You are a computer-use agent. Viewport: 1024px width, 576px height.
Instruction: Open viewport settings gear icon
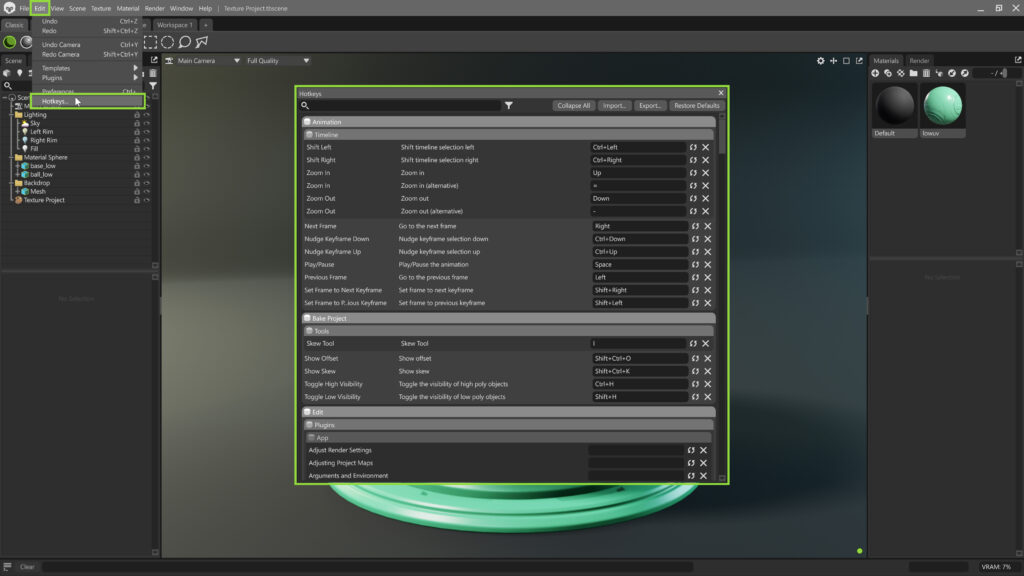pos(821,61)
